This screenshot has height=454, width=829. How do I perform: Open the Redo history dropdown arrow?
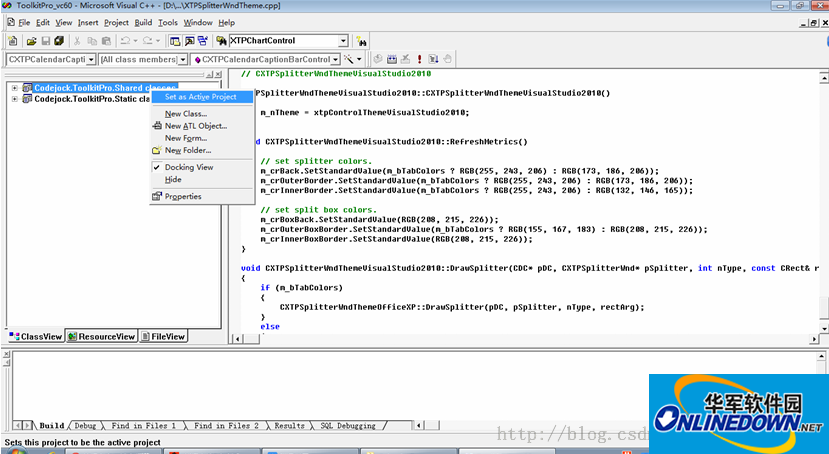(x=157, y=41)
